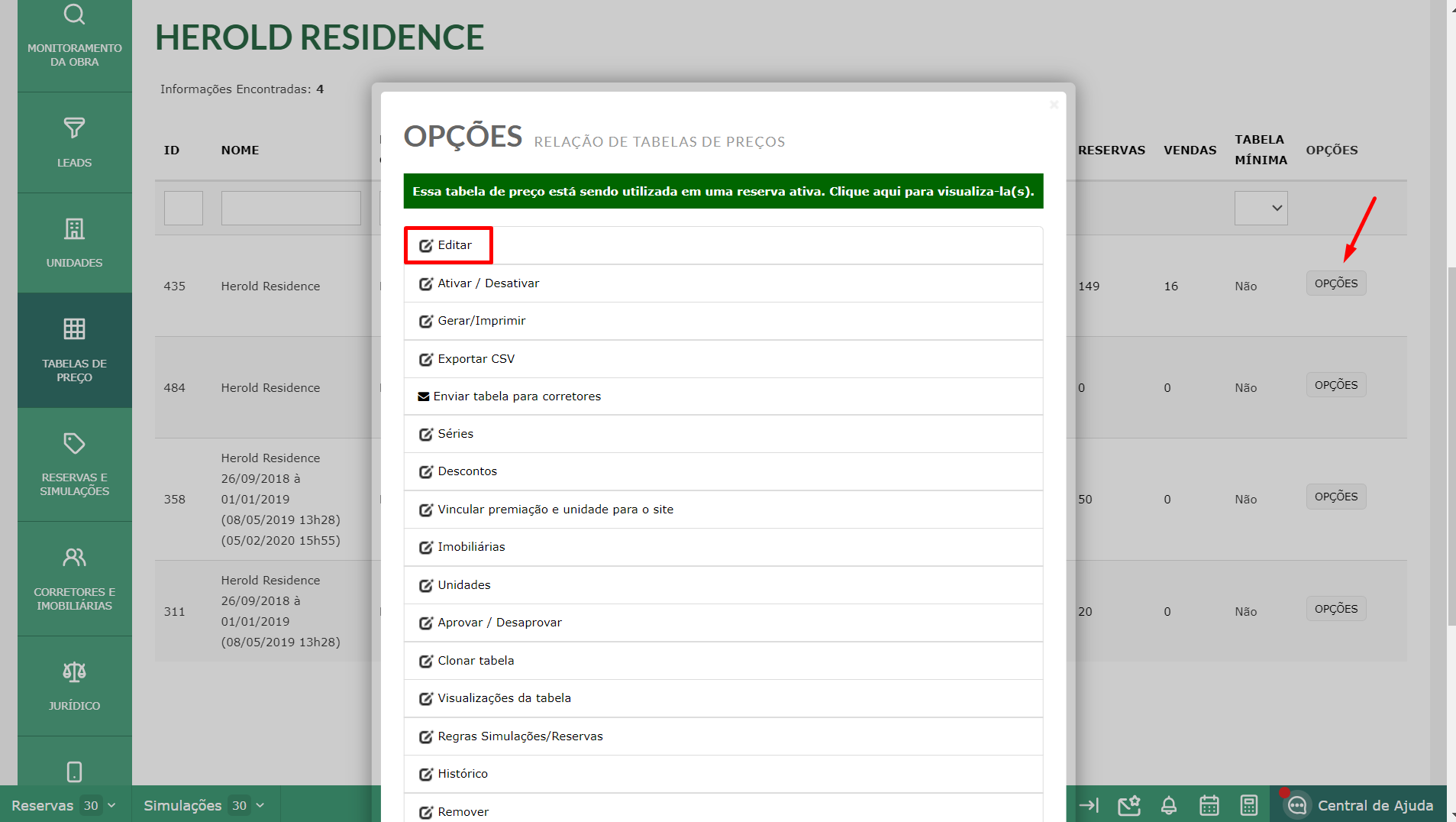Select Vincular premiação e unidade para o site
1456x822 pixels.
click(x=723, y=510)
